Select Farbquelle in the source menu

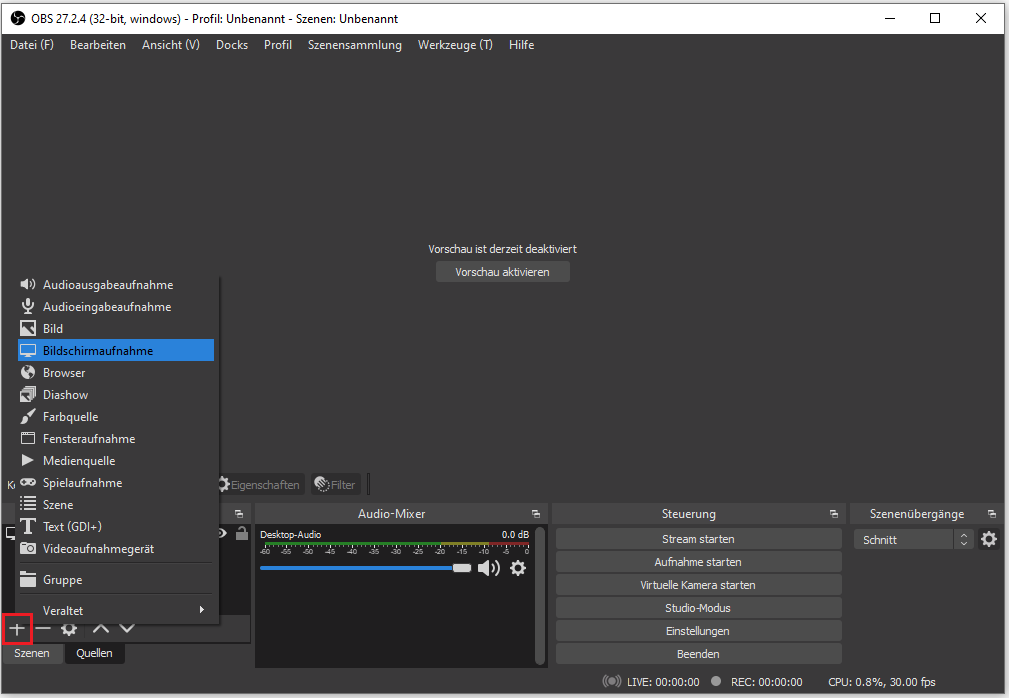point(116,416)
